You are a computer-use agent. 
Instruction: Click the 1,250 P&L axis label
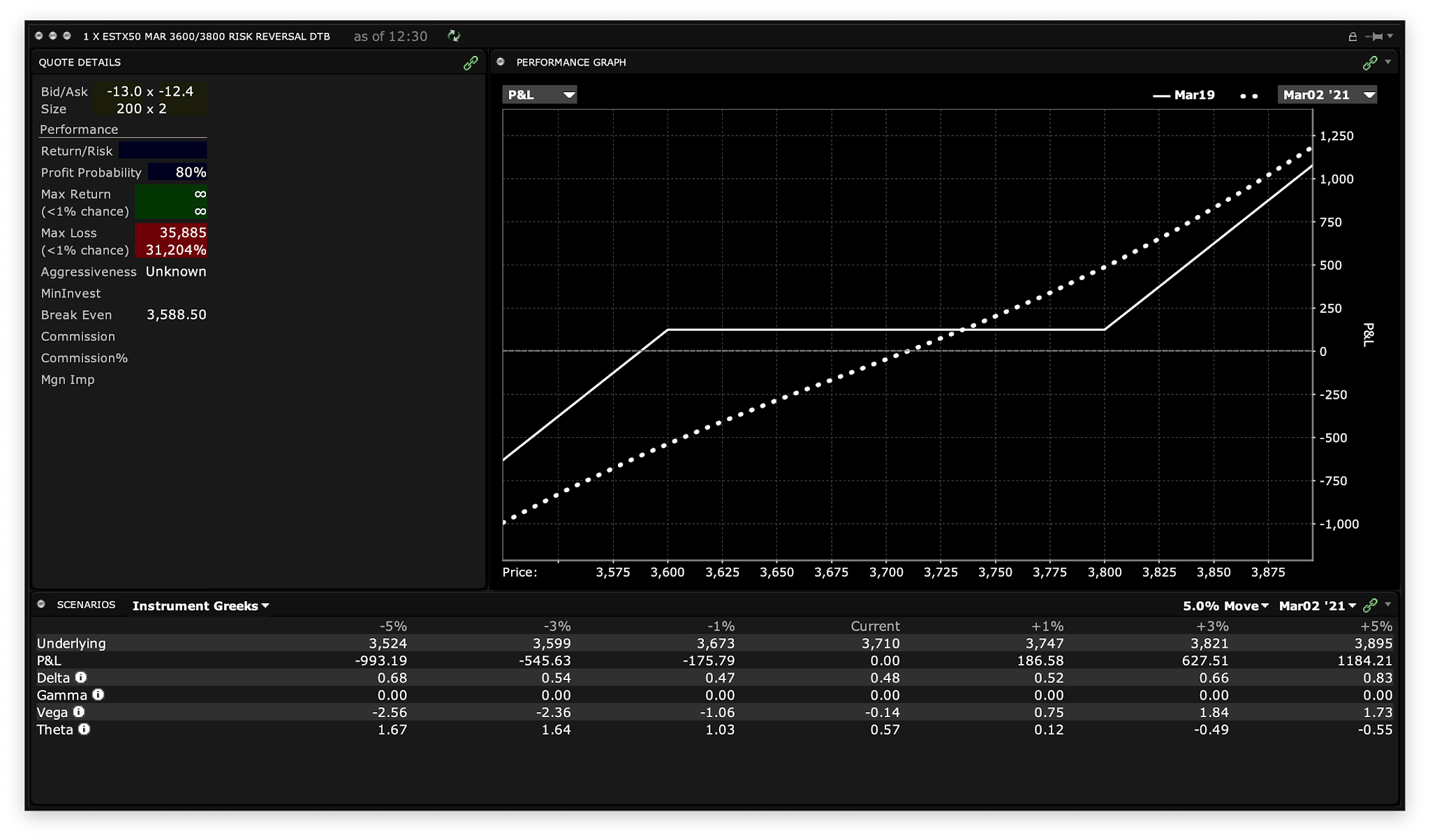(x=1336, y=135)
